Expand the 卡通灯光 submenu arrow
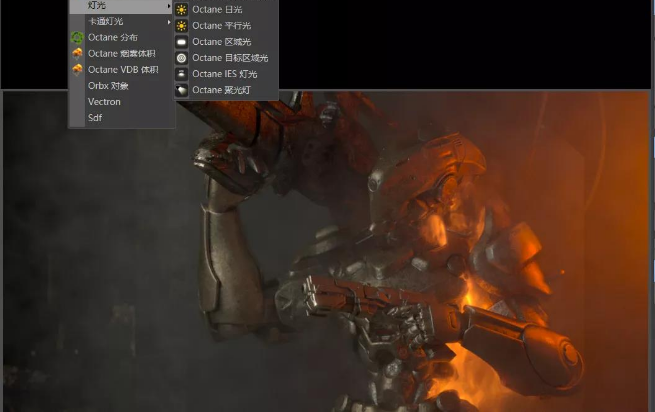 169,22
